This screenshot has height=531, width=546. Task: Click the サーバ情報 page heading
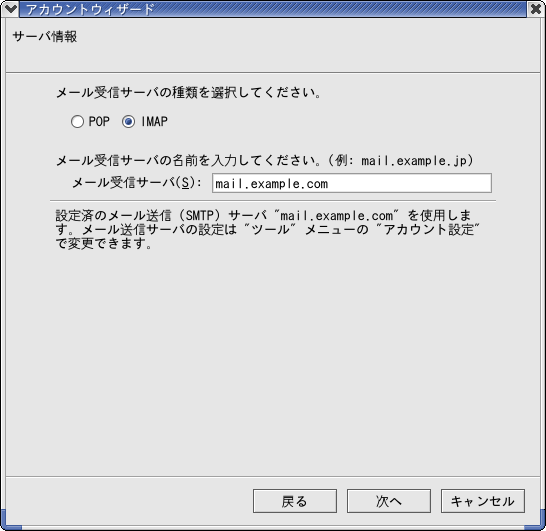[45, 36]
